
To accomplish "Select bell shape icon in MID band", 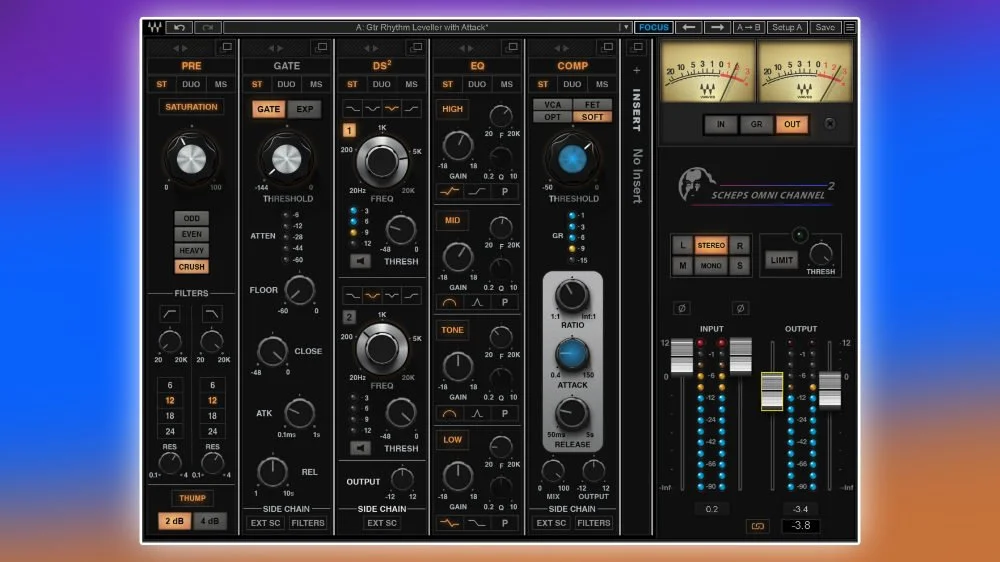I will tap(477, 302).
